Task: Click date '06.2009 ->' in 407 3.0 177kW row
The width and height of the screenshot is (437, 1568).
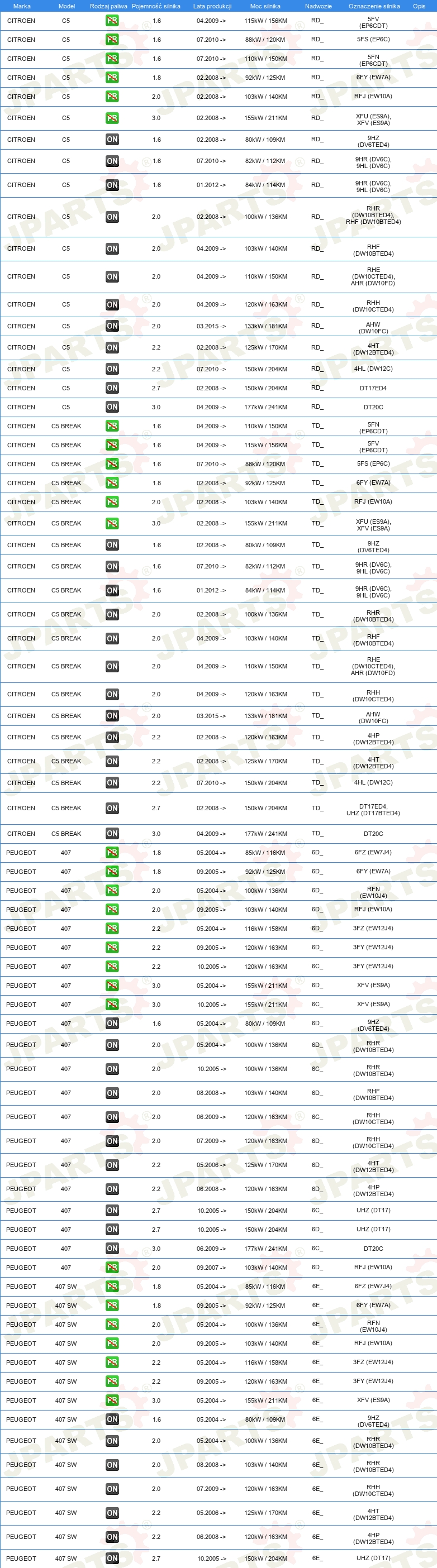Action: (211, 1249)
